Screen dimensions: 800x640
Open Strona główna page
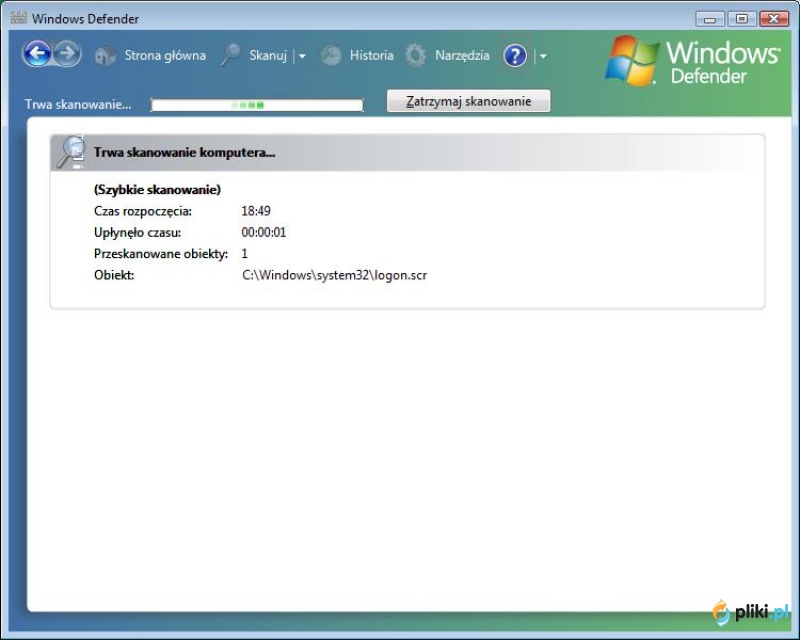pos(165,55)
